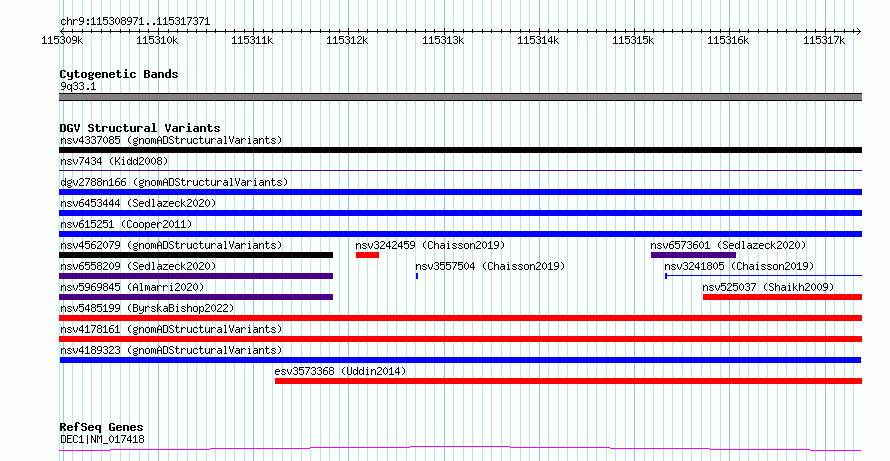Select the nsv3241805 thin blue line

click(763, 276)
